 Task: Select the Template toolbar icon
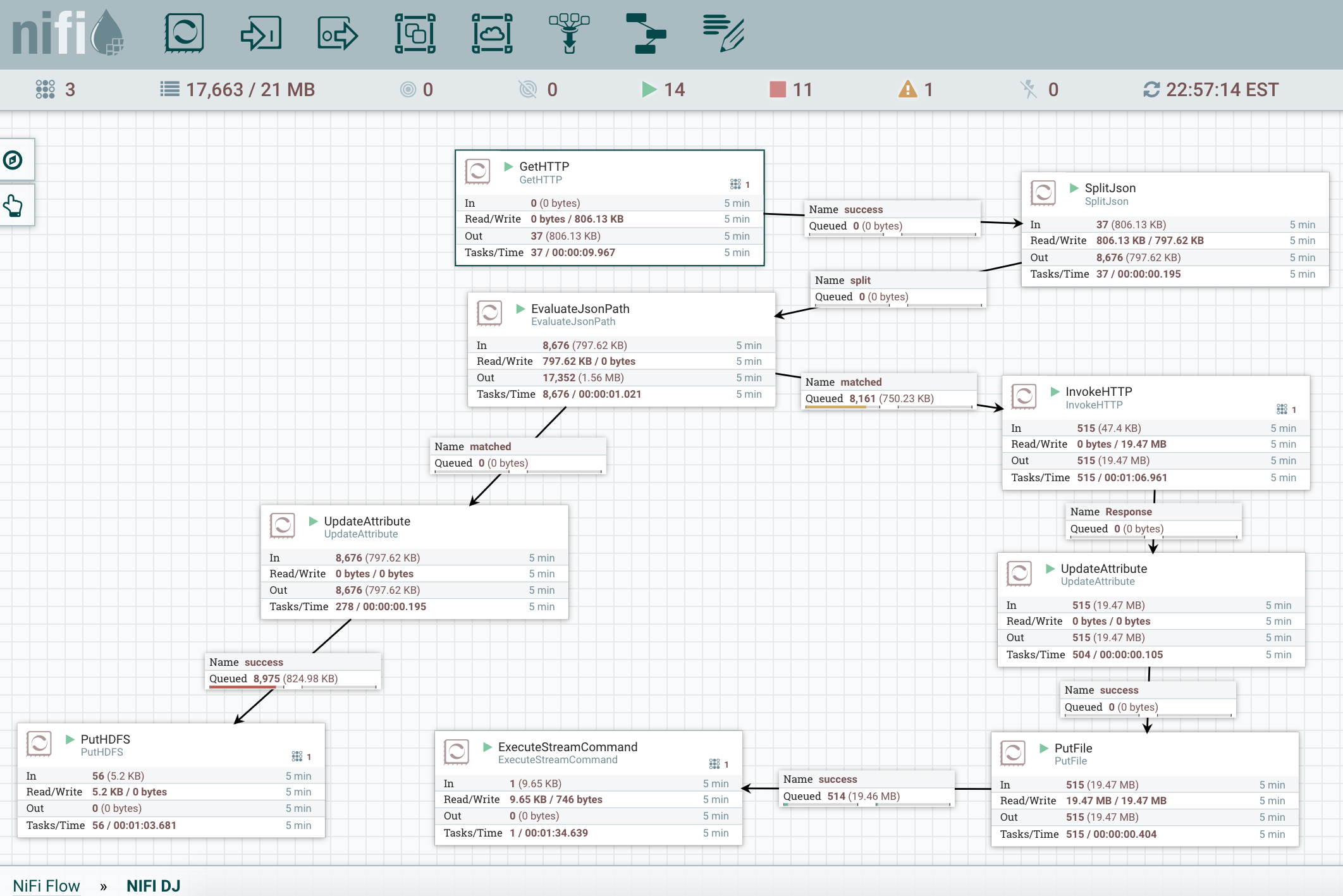646,33
